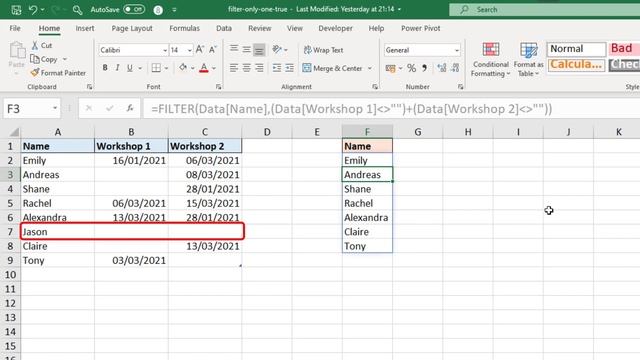Image resolution: width=640 pixels, height=360 pixels.
Task: Click the Select All corner triangle
Action: [x=14, y=132]
